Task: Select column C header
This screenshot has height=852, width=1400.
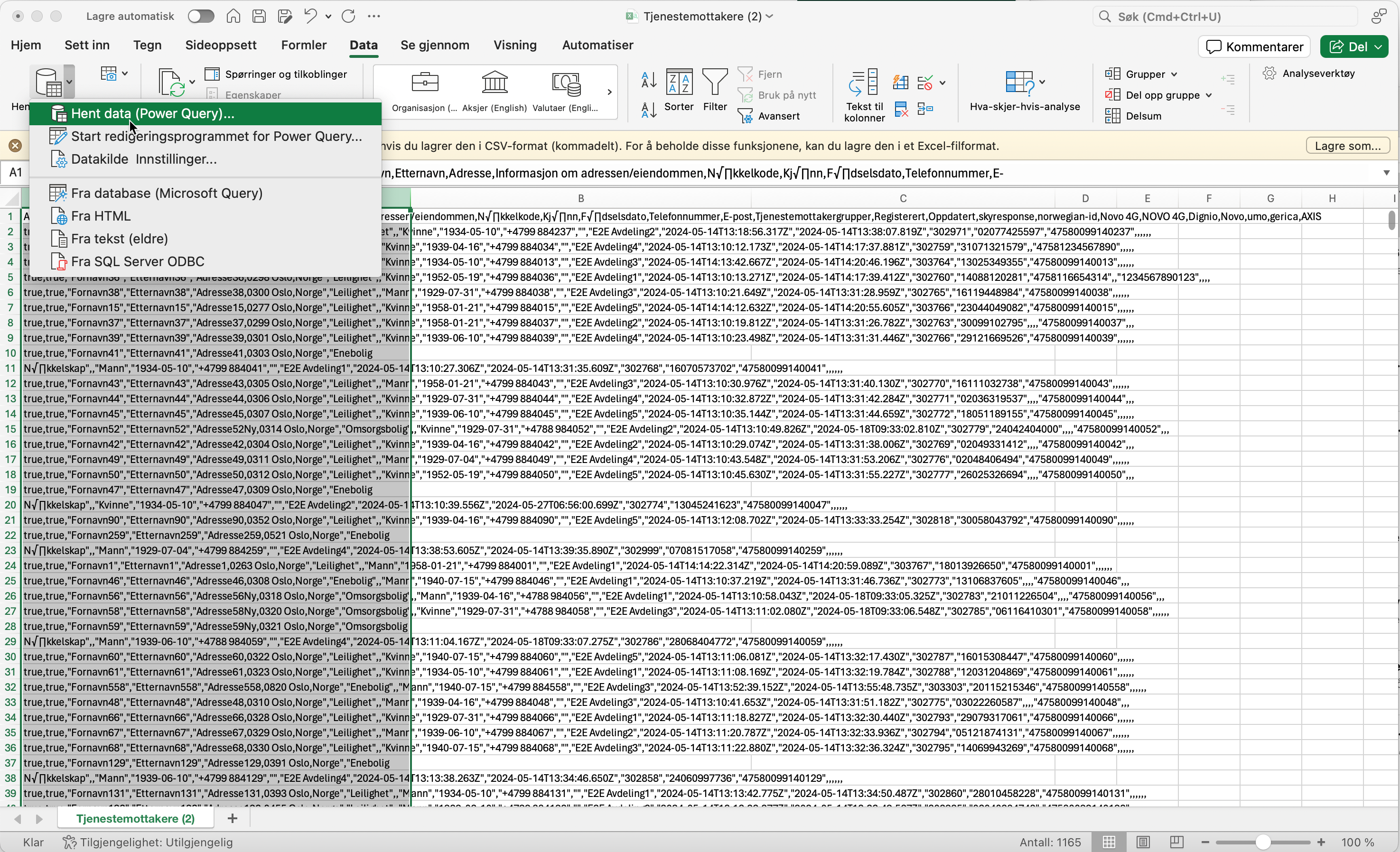Action: pyautogui.click(x=902, y=198)
